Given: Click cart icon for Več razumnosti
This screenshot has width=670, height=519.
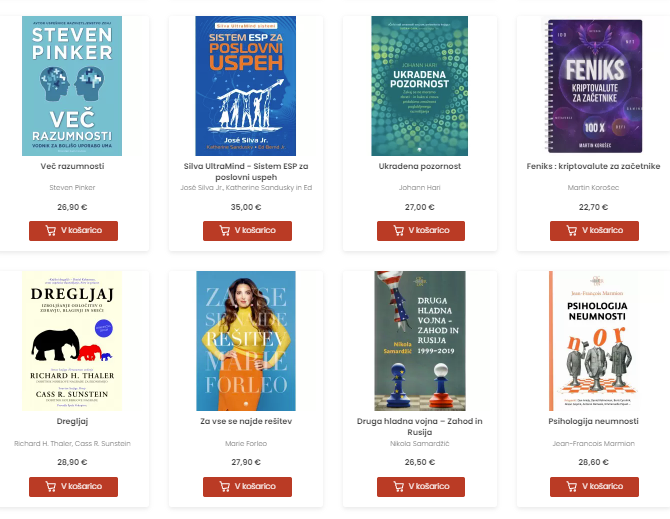Looking at the screenshot, I should (x=50, y=231).
